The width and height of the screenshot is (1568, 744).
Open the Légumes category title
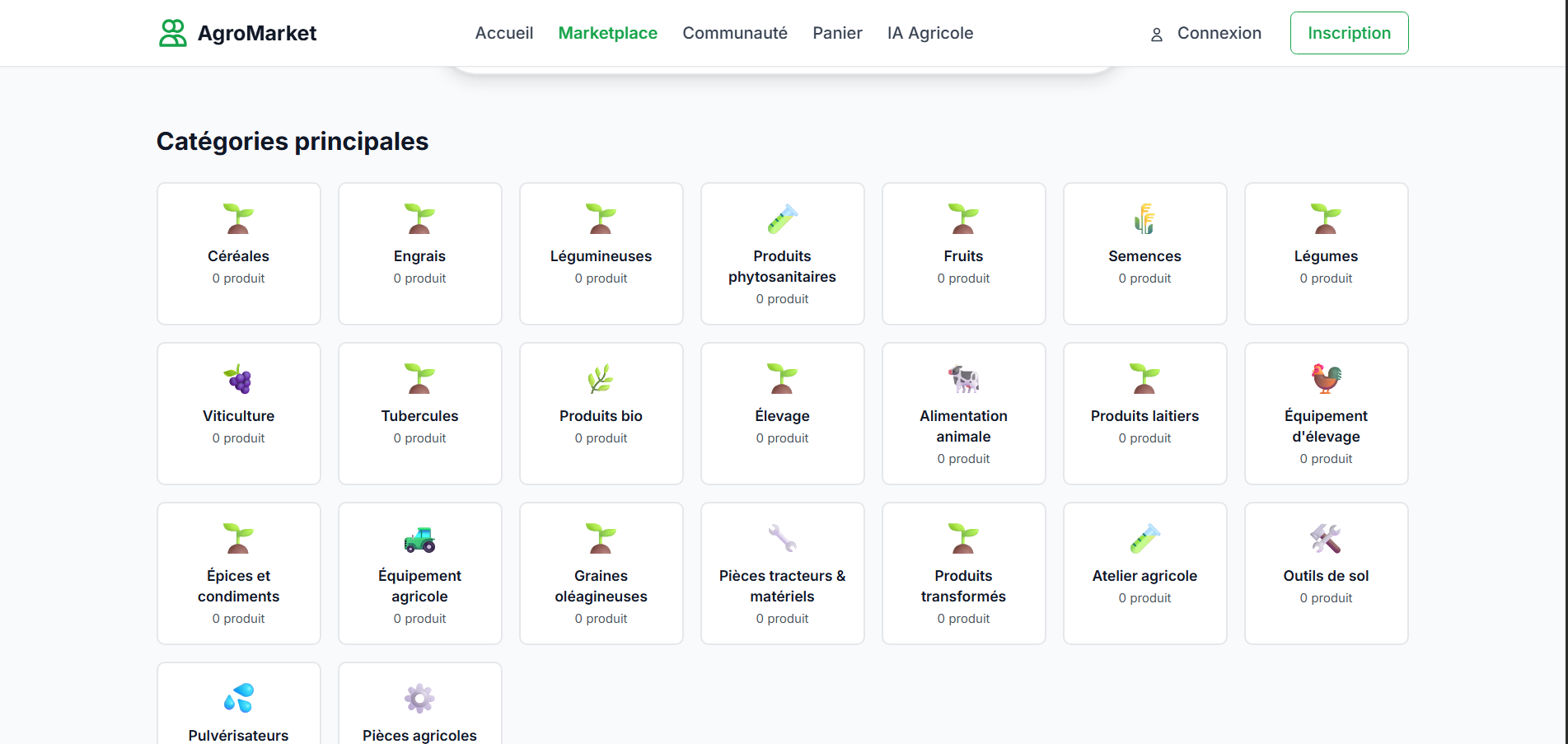coord(1327,256)
